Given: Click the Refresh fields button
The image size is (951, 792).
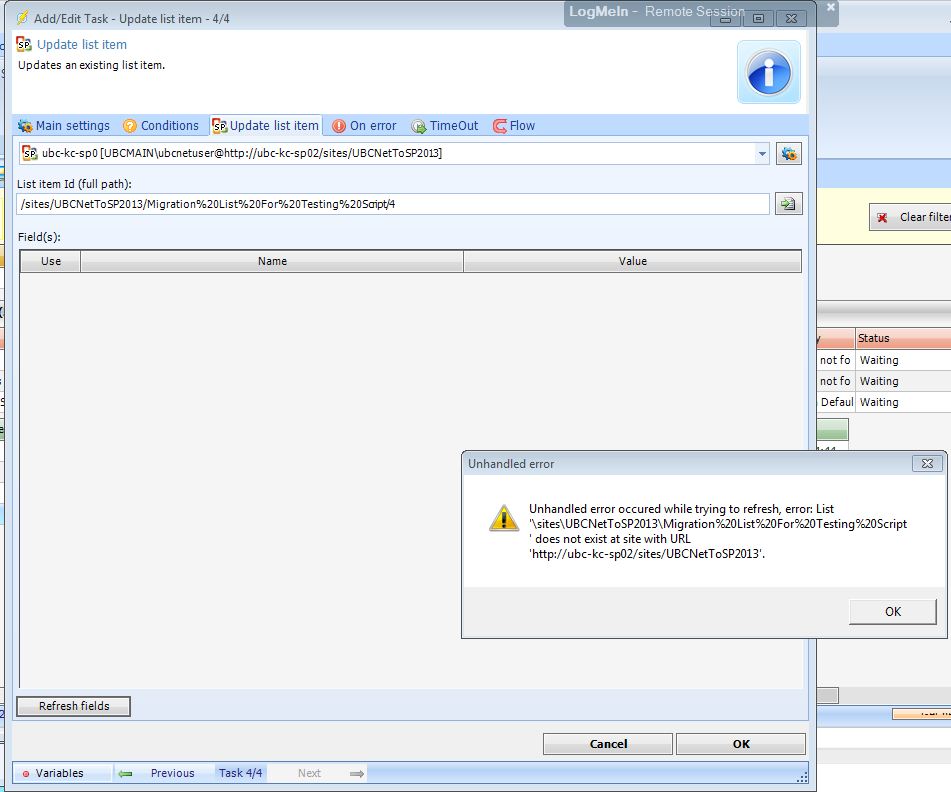Looking at the screenshot, I should coord(73,706).
